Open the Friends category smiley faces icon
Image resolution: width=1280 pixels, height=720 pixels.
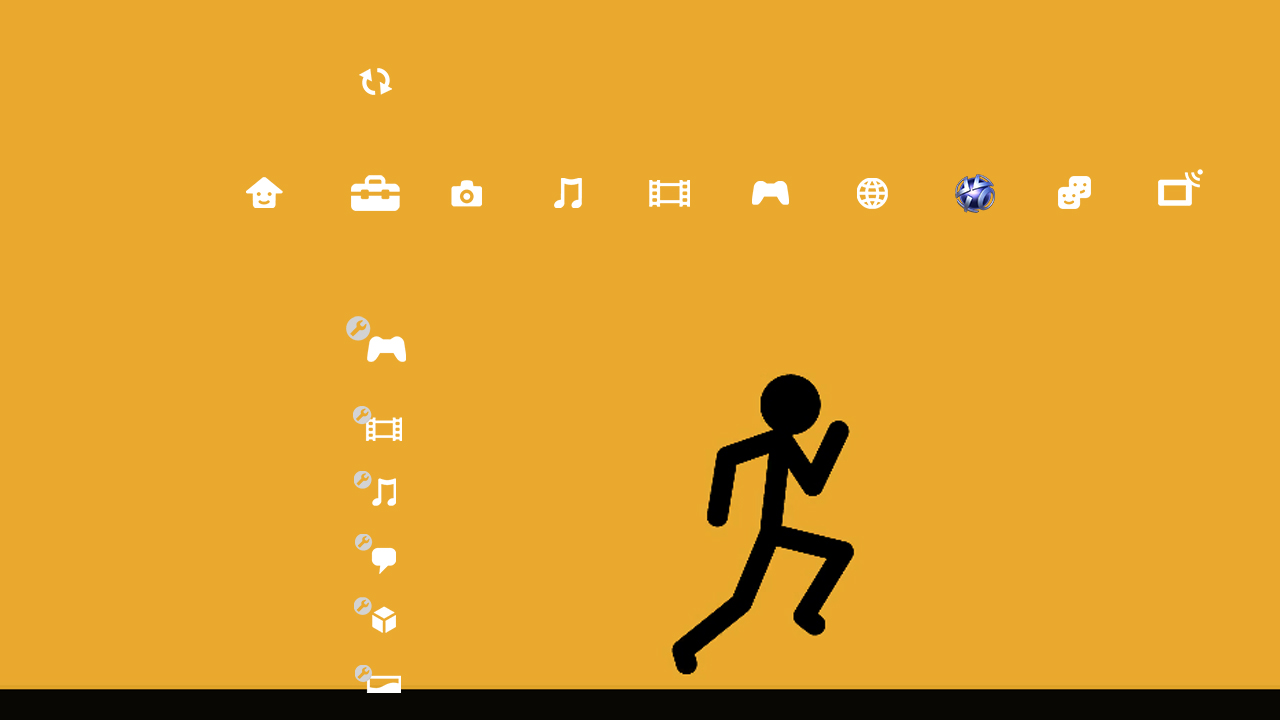[x=1075, y=193]
